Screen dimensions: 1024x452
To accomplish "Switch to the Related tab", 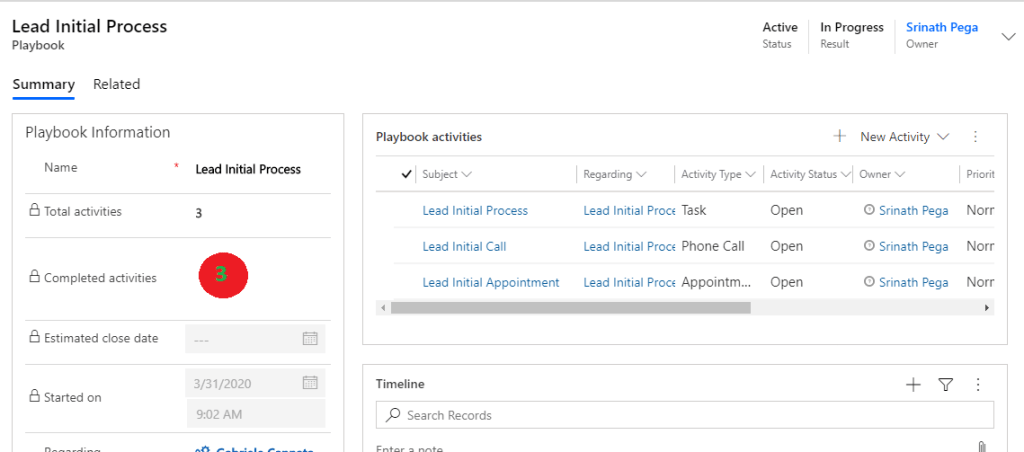I will (116, 85).
